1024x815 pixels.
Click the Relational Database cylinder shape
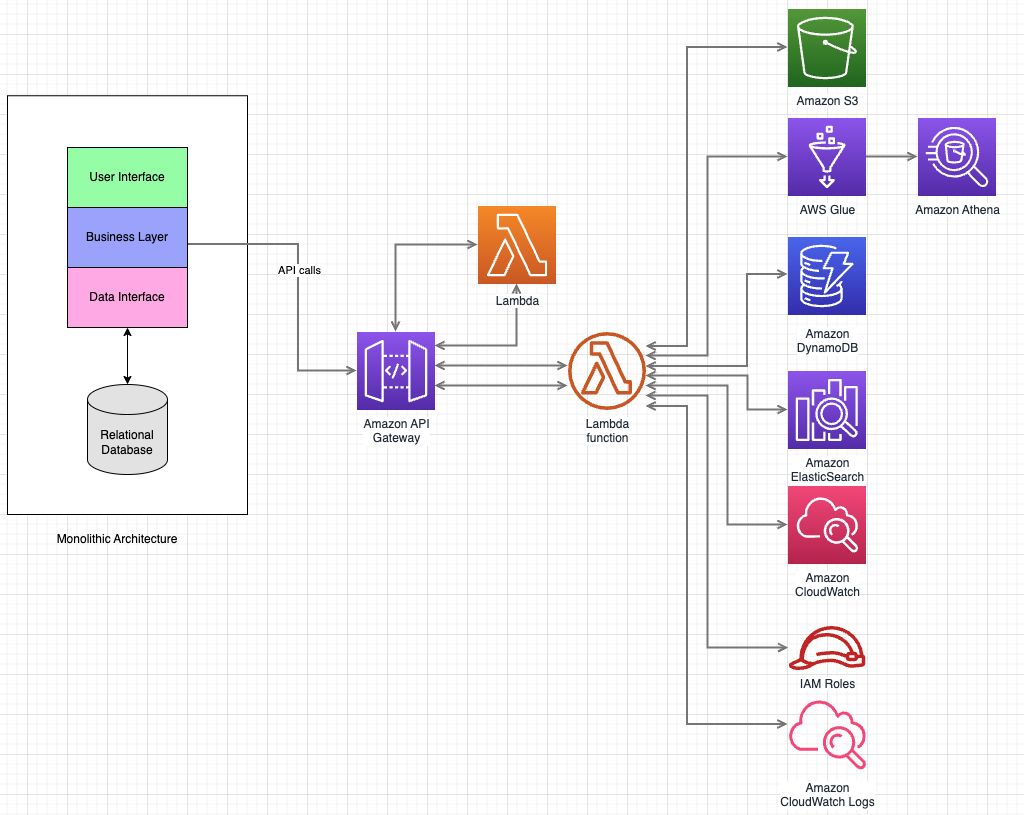click(127, 429)
